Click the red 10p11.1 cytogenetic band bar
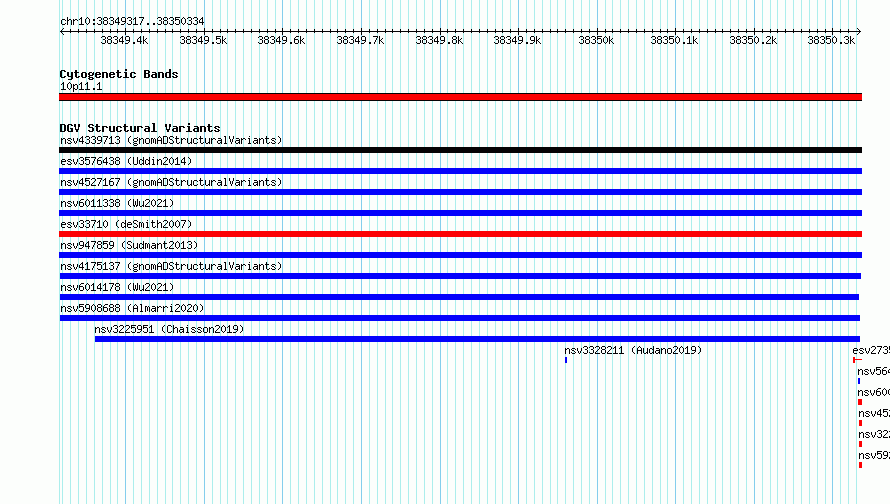Viewport: 890px width, 504px height. (x=460, y=97)
